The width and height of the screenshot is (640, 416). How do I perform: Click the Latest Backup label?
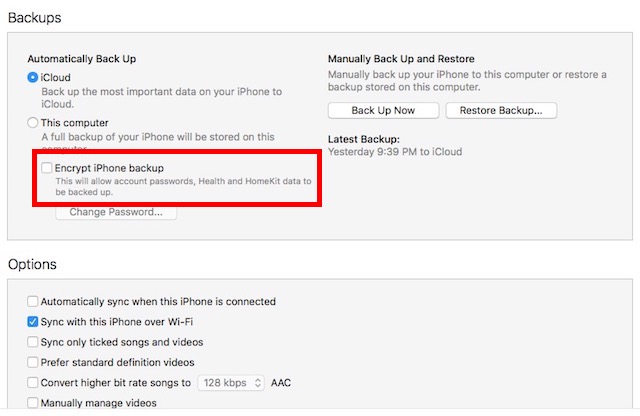coord(364,139)
